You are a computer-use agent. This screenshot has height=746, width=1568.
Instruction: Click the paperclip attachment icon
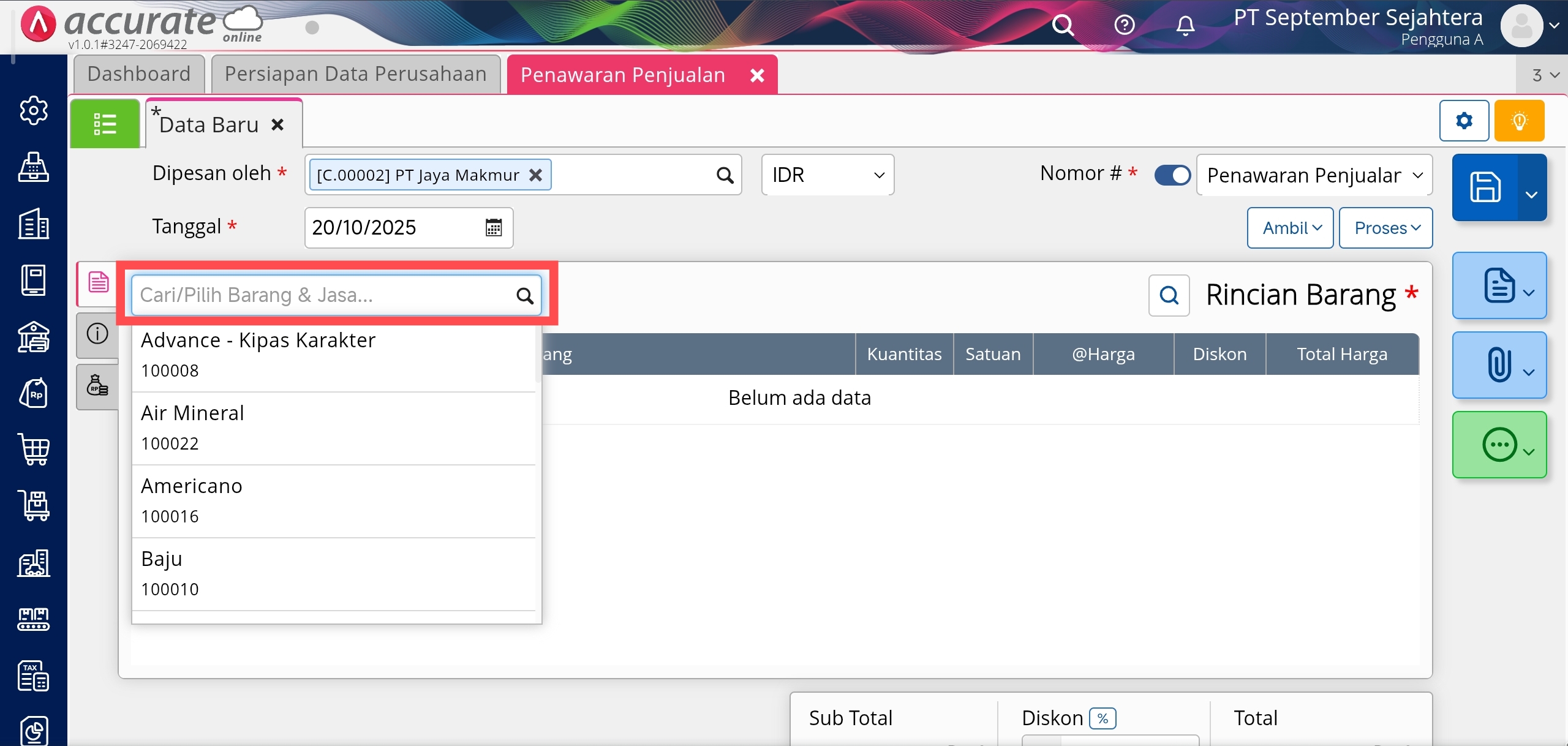pyautogui.click(x=1498, y=365)
